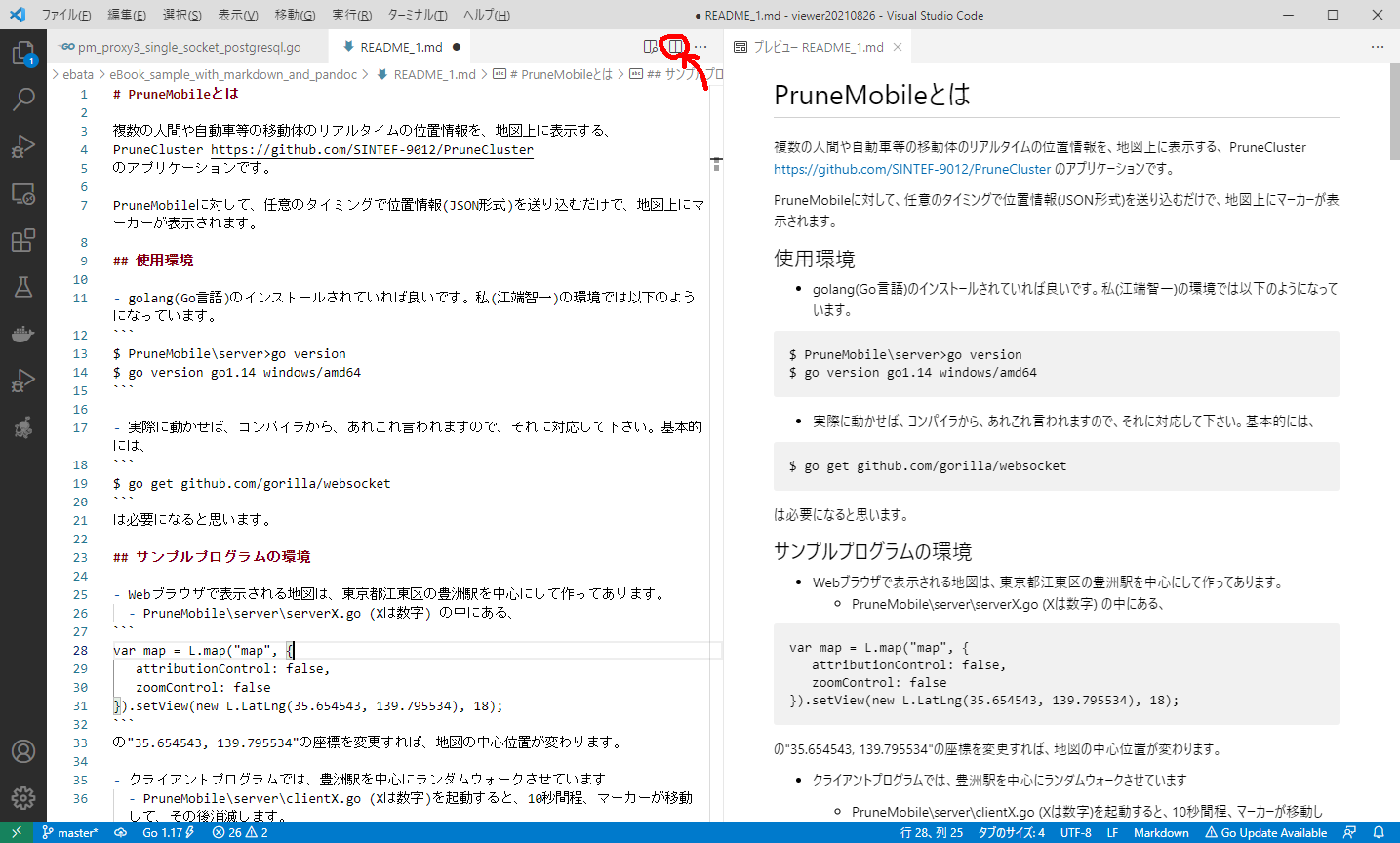
Task: Click Go Update Available in status bar
Action: coord(1265,833)
